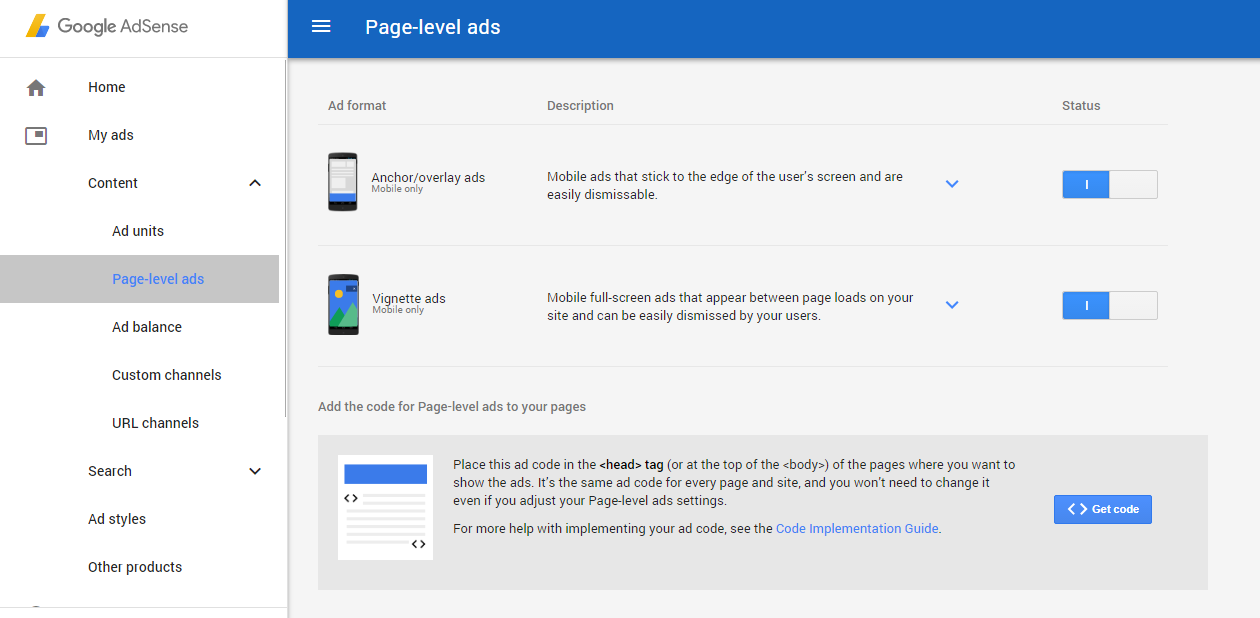Click the My ads icon in sidebar
The image size is (1260, 618).
36,136
